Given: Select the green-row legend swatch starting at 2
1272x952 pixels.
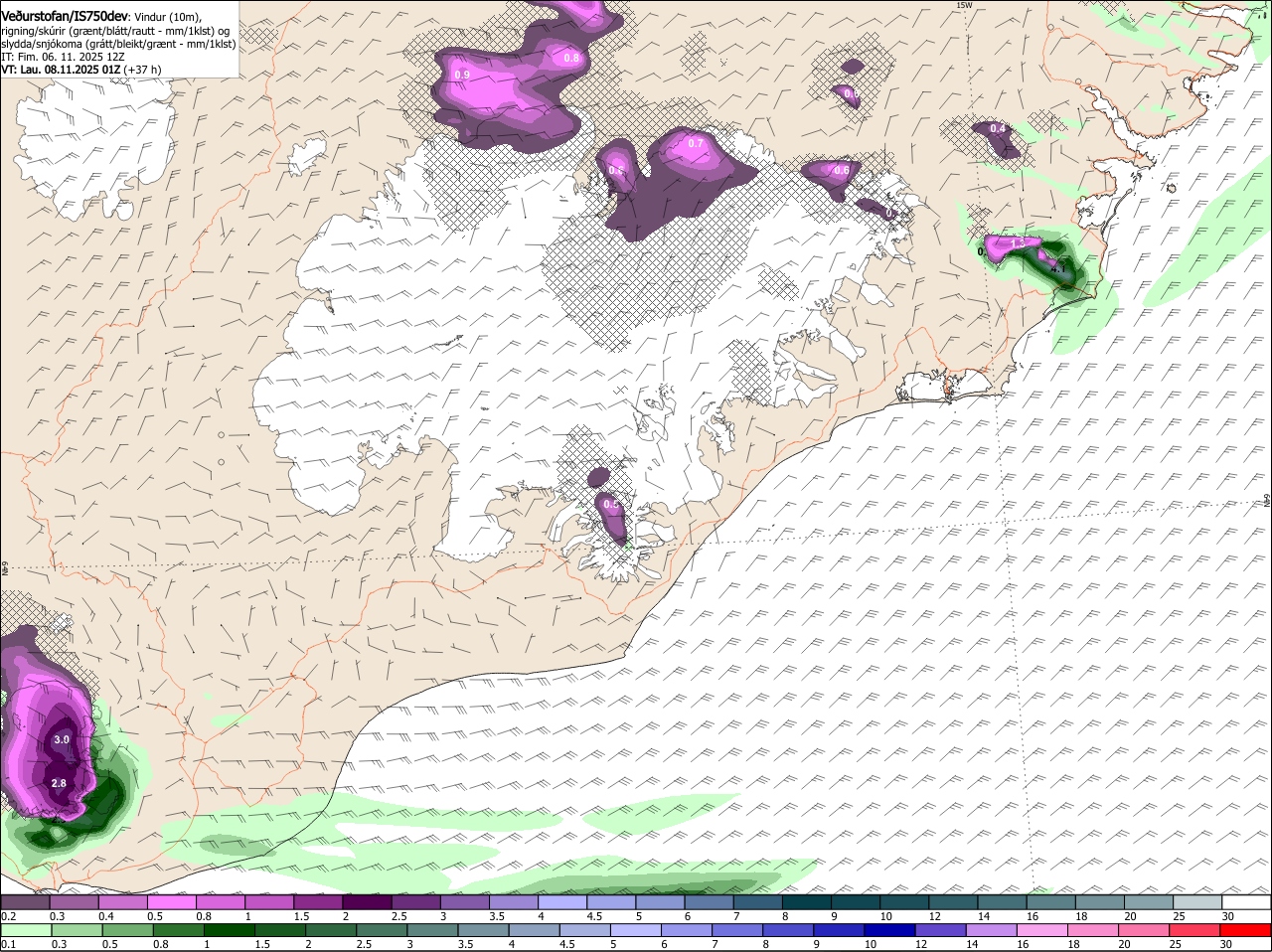Looking at the screenshot, I should 330,931.
